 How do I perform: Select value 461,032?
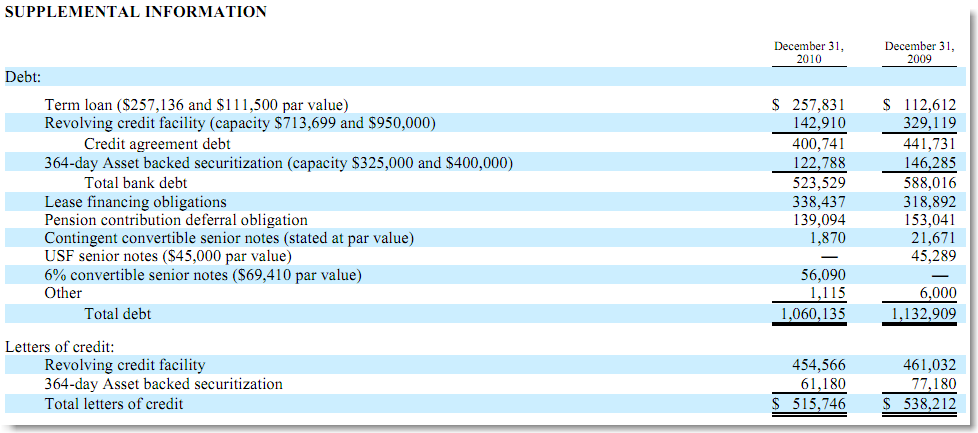click(929, 366)
